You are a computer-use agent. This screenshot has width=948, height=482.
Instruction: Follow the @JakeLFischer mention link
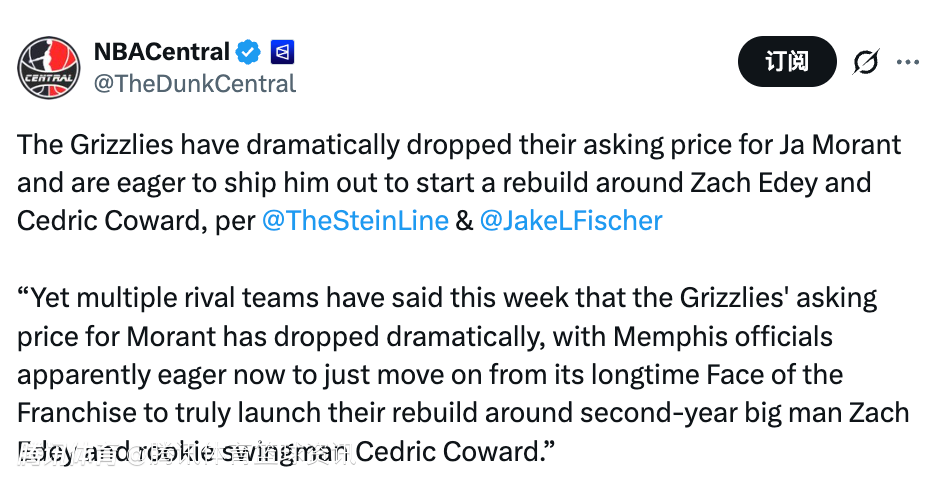[570, 221]
